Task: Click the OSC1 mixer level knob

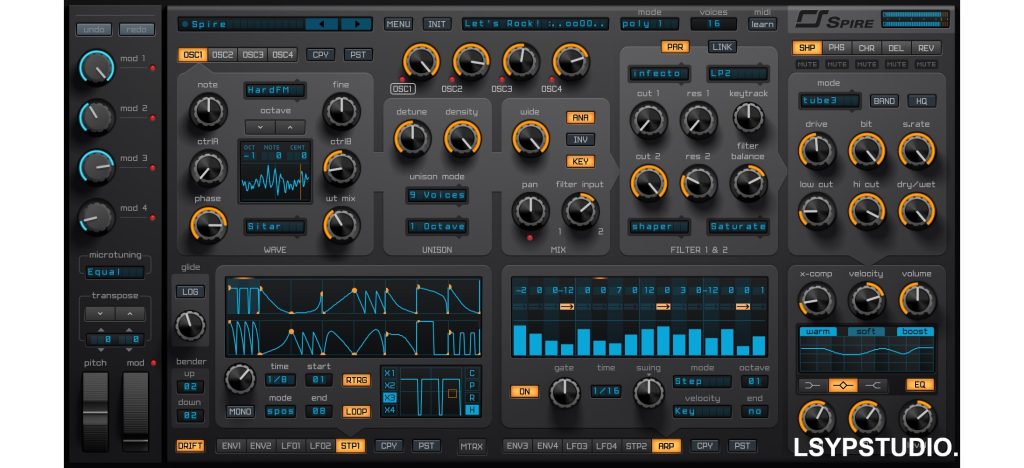Action: click(421, 62)
